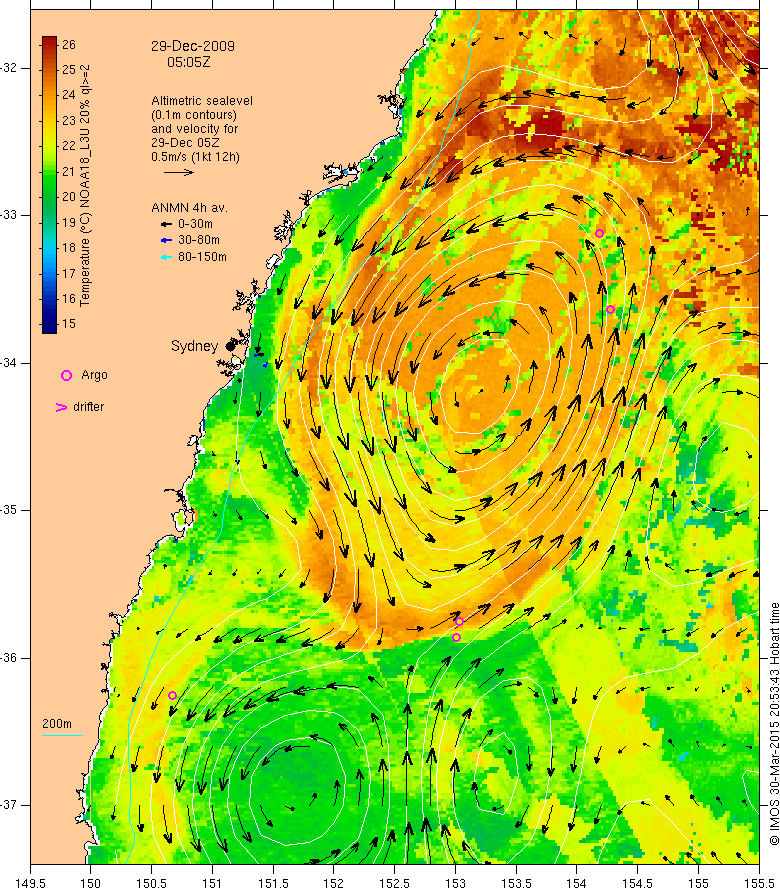This screenshot has height=890, width=780.
Task: Click the southern Argo marker near 35.9°S 153°E
Action: point(456,637)
